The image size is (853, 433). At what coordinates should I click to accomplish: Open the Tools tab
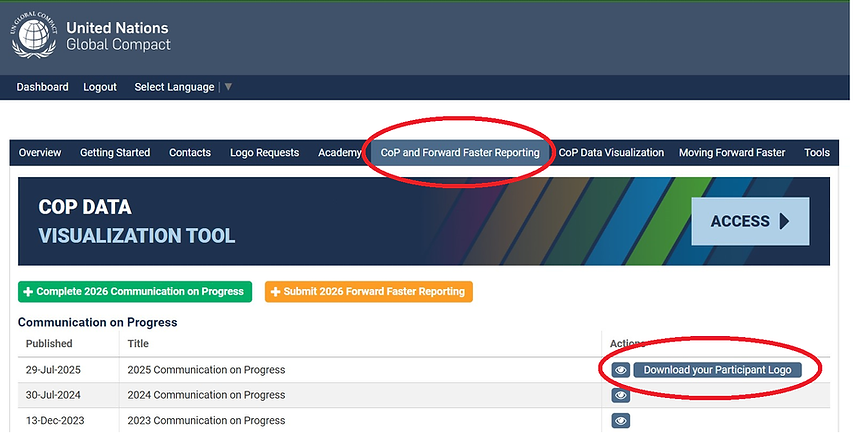point(817,153)
